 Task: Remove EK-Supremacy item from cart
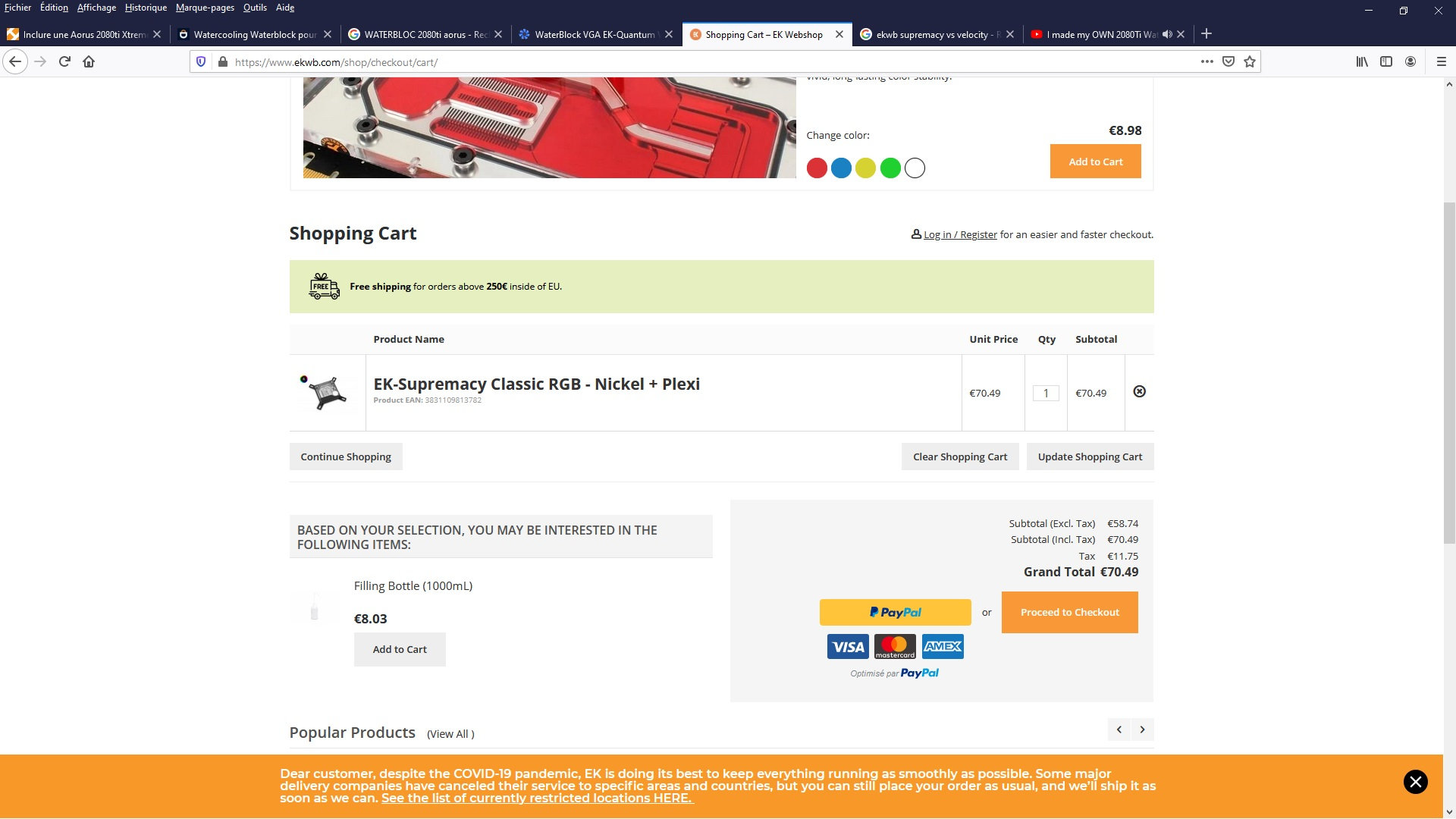1139,391
